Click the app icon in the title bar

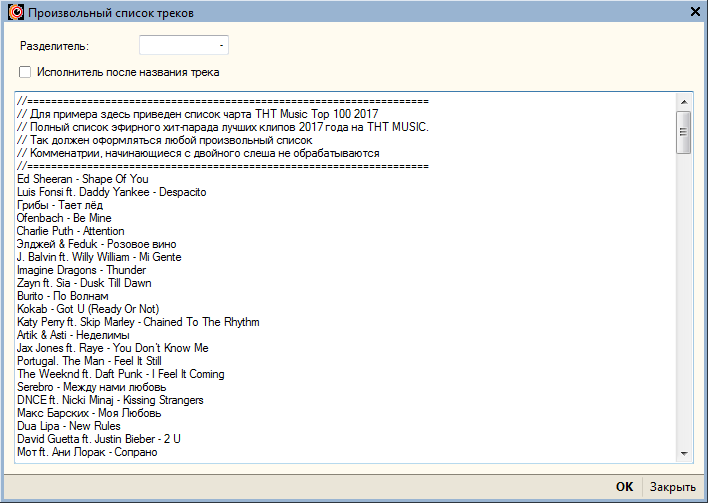[14, 12]
